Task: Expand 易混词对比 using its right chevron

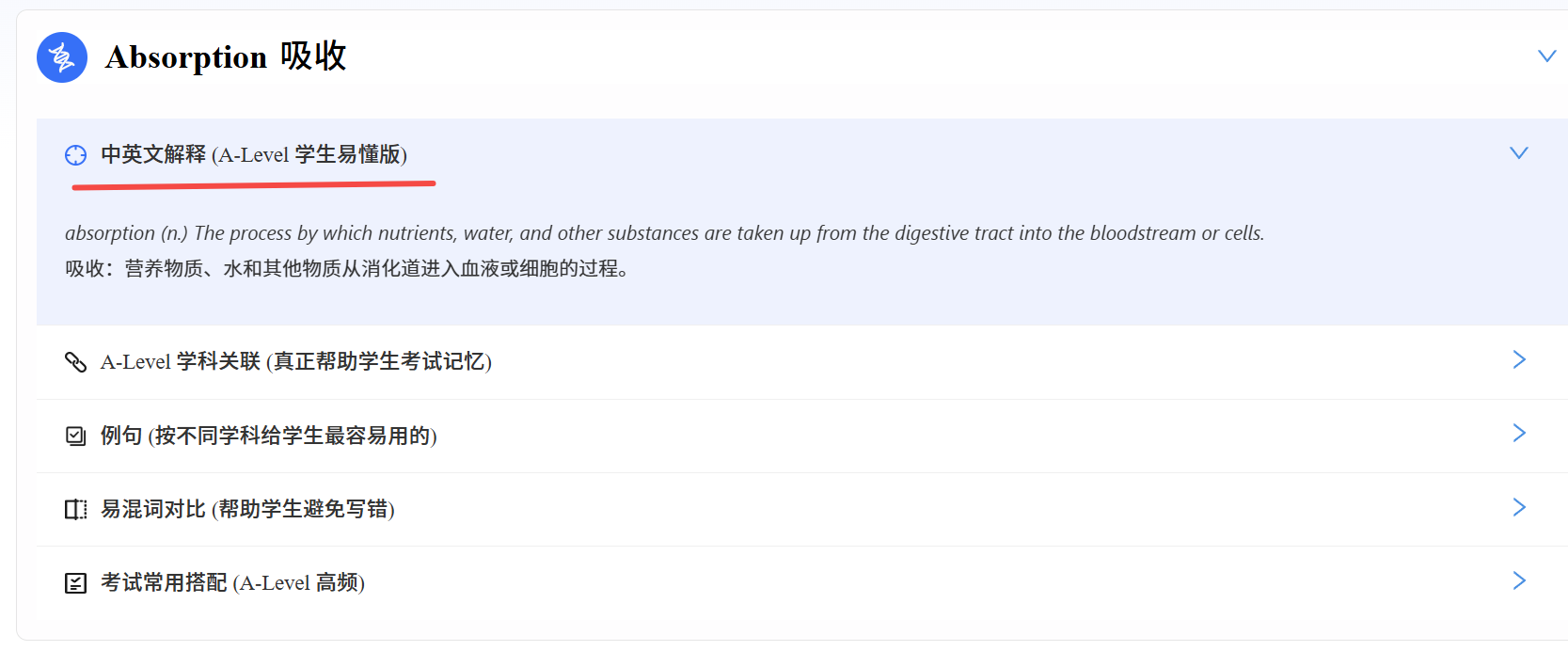Action: click(x=1518, y=507)
